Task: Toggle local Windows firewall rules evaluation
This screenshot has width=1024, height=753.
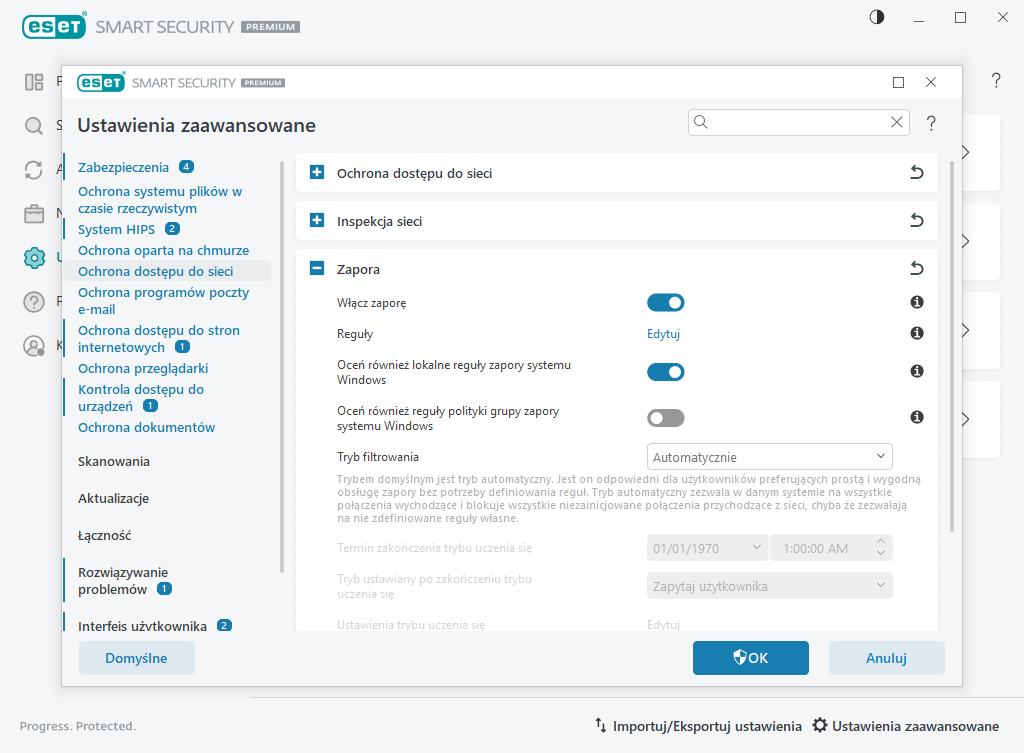Action: (x=665, y=372)
